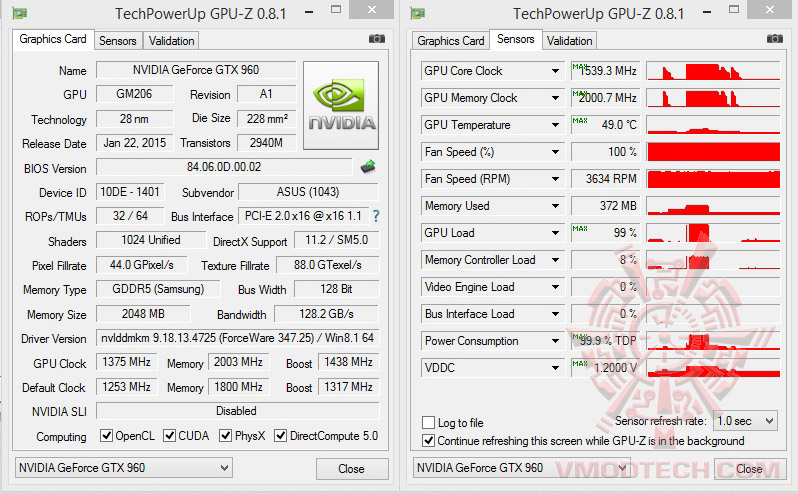The image size is (798, 494).
Task: Click the Memory Type value GDDR5 (Samsung)
Action: click(158, 289)
